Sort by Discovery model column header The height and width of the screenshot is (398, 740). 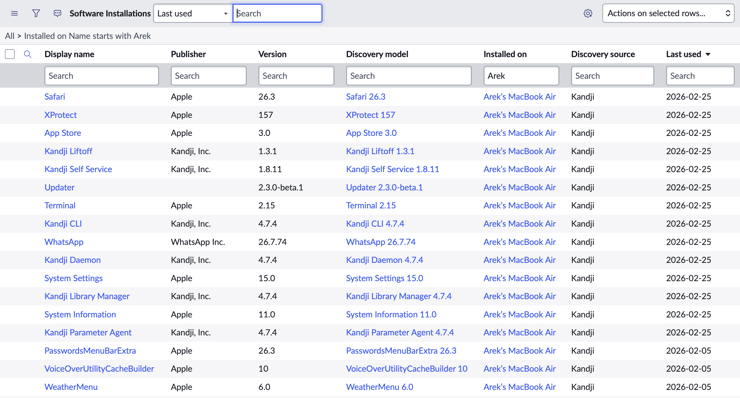[x=377, y=54]
